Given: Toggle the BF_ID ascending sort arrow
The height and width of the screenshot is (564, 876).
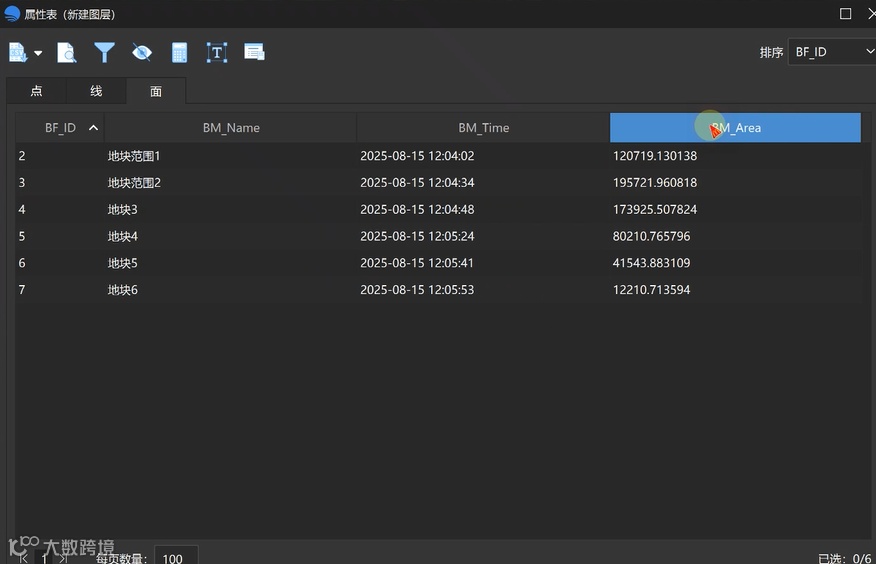Looking at the screenshot, I should click(93, 128).
